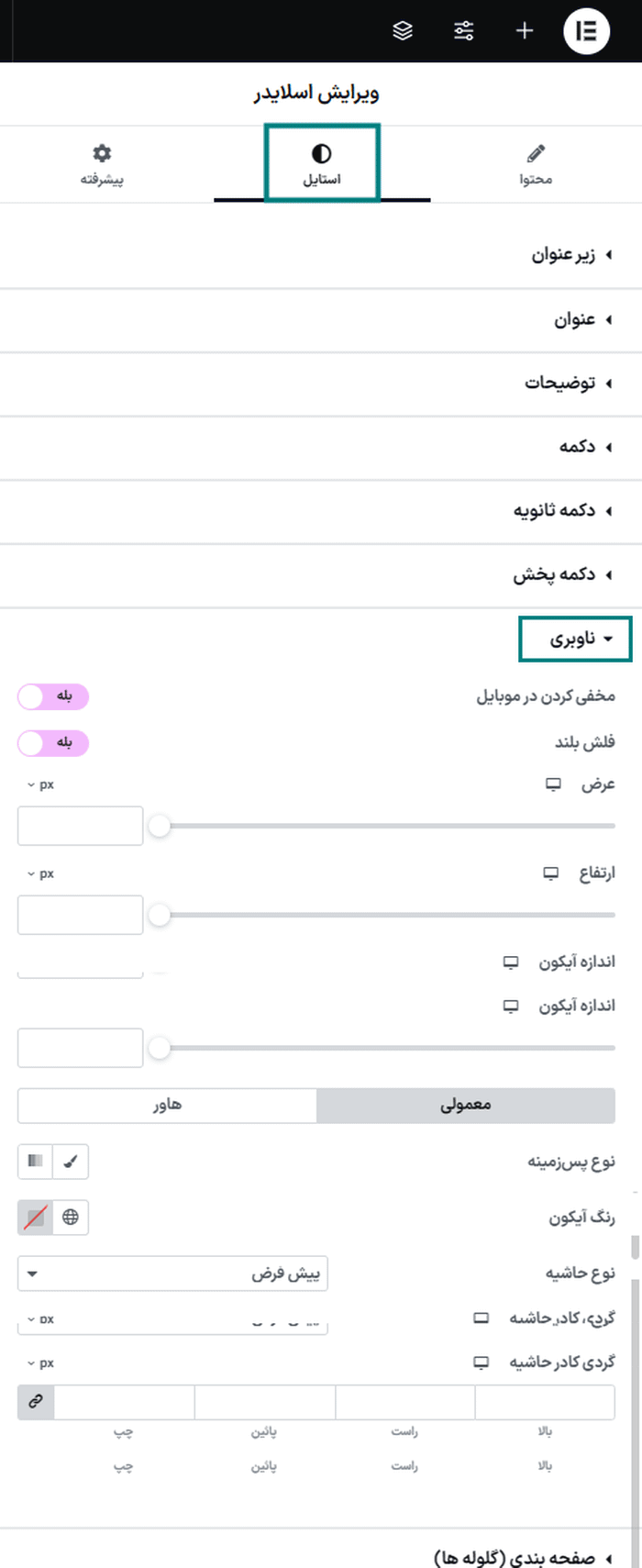The height and width of the screenshot is (1568, 642).
Task: Switch to the محتوا tab
Action: [x=537, y=164]
